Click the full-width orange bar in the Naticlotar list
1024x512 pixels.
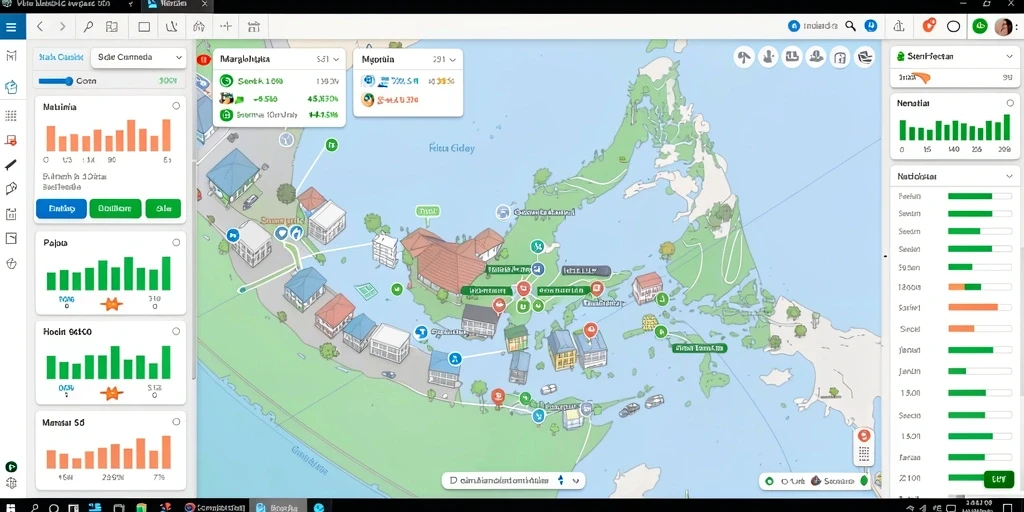[972, 307]
